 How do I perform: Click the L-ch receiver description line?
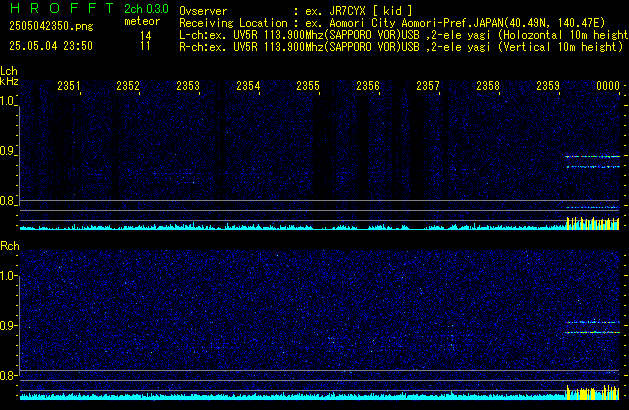click(x=404, y=35)
